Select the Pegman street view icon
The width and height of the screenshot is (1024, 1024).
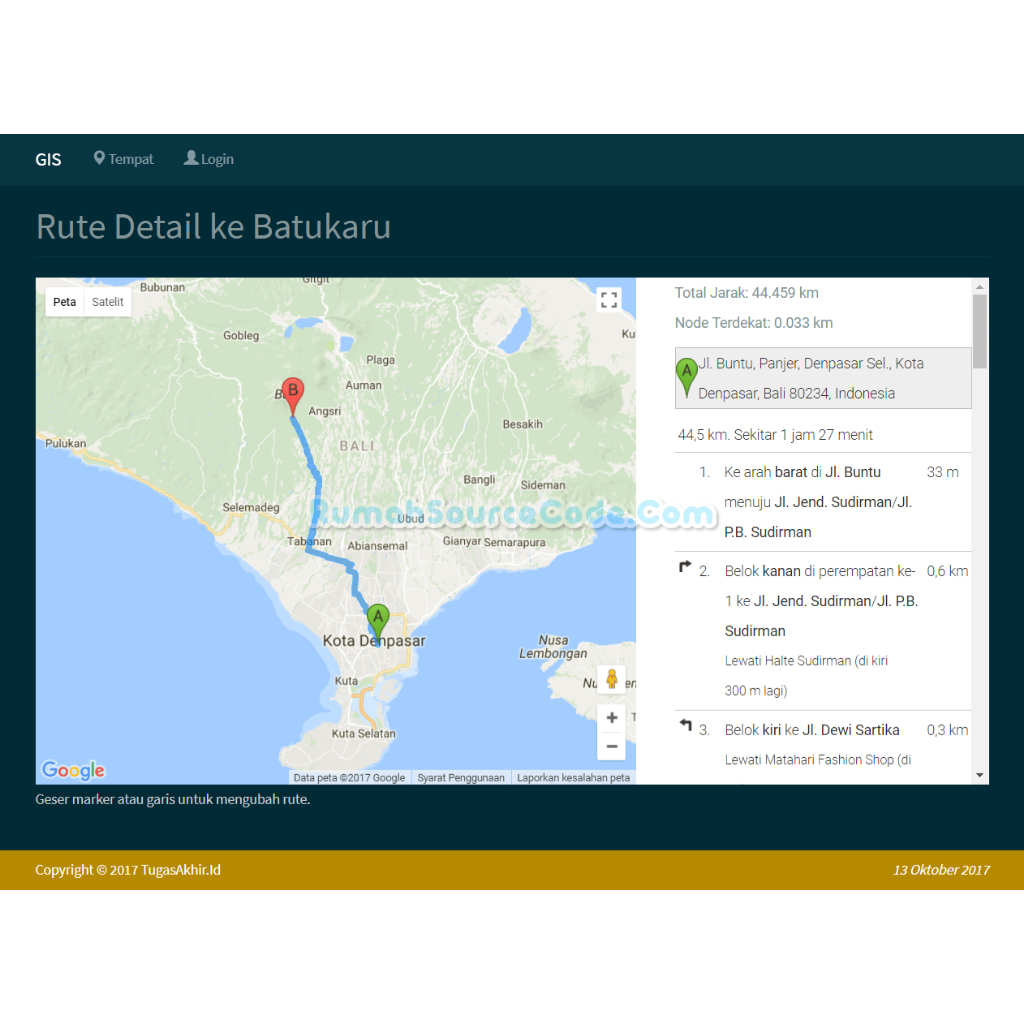click(611, 678)
